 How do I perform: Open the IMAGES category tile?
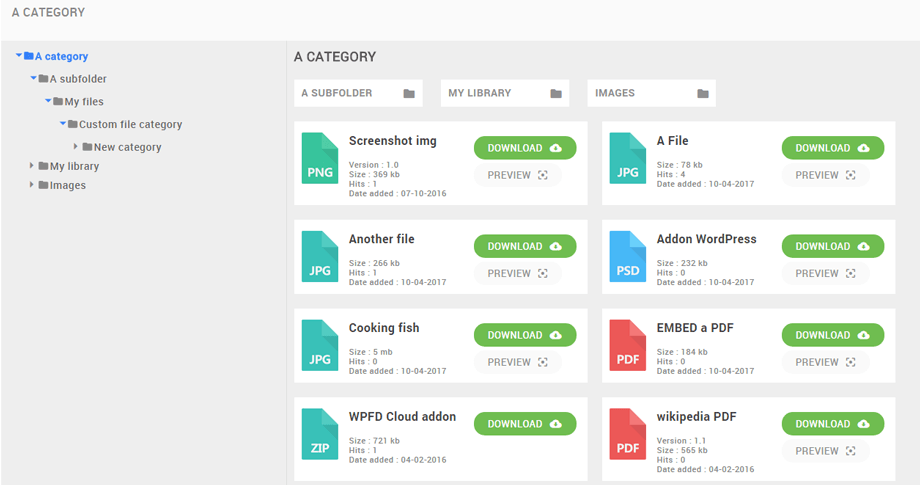(651, 93)
